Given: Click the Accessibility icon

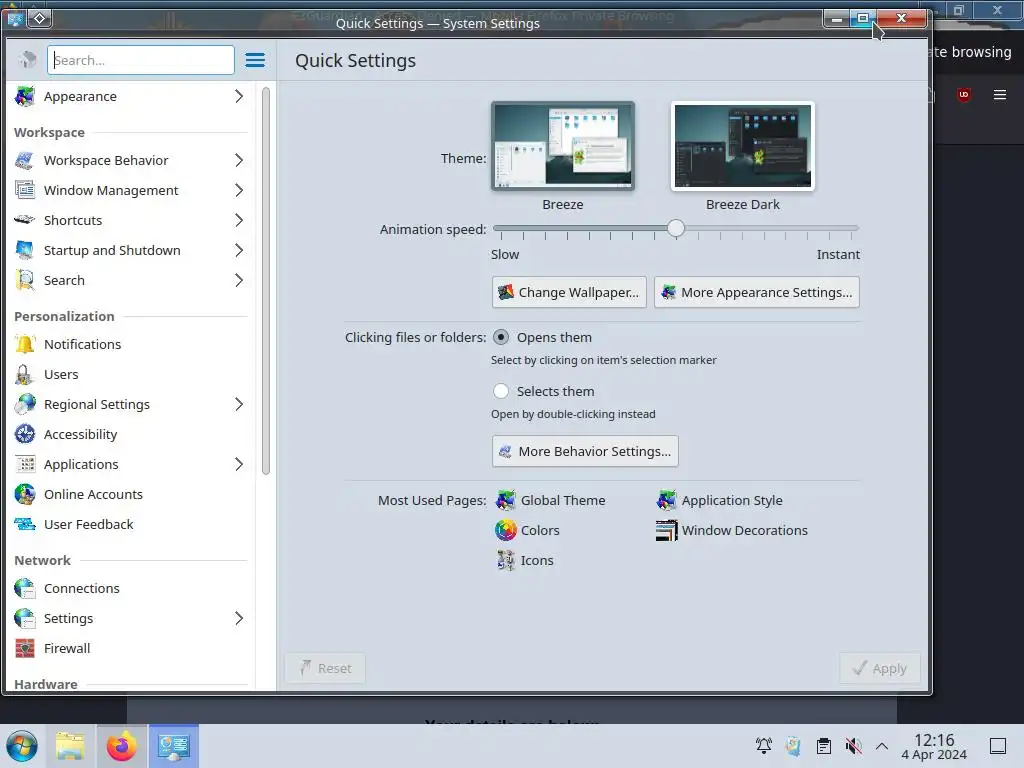Looking at the screenshot, I should click(25, 434).
